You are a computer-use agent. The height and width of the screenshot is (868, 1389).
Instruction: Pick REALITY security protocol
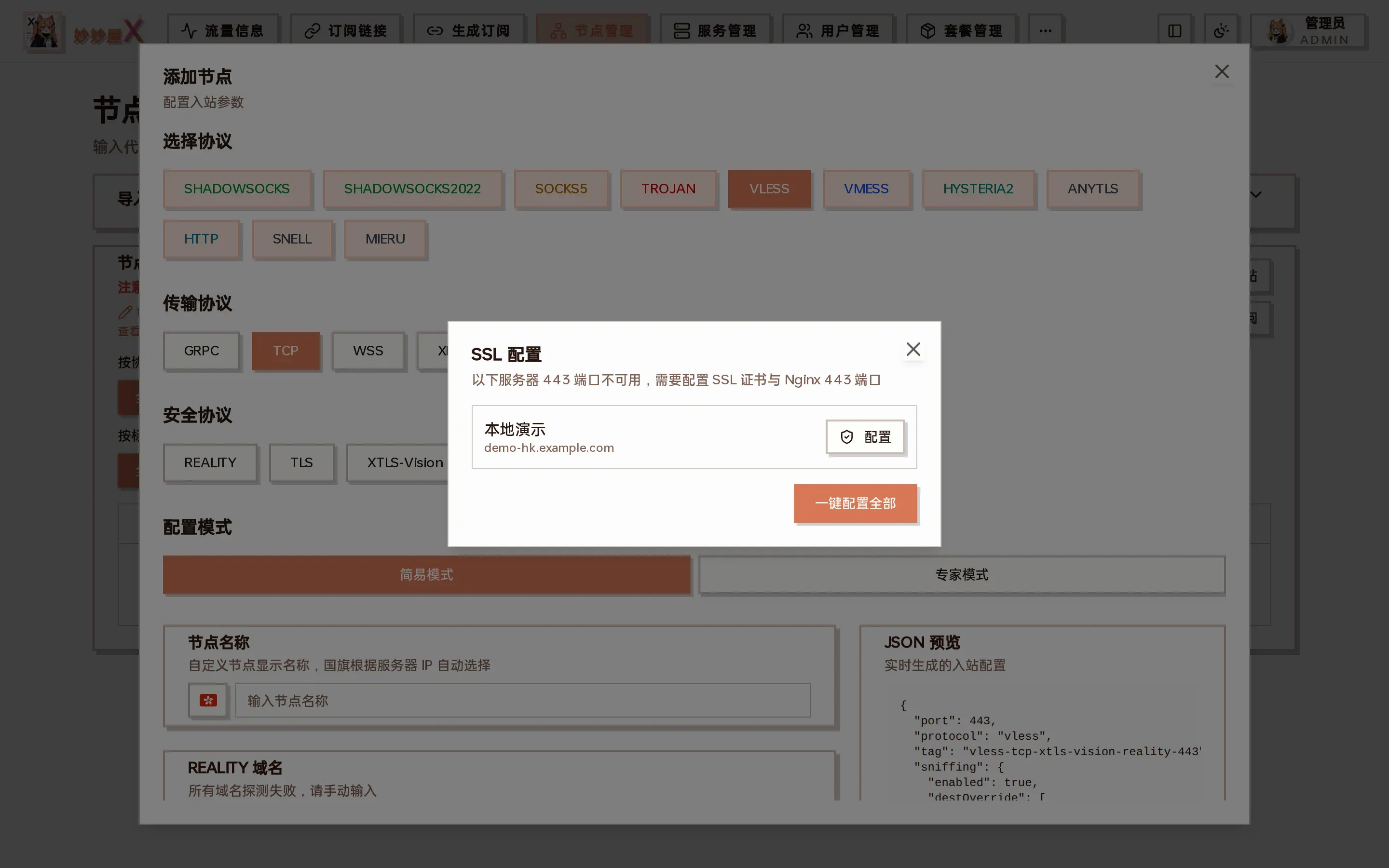point(210,463)
